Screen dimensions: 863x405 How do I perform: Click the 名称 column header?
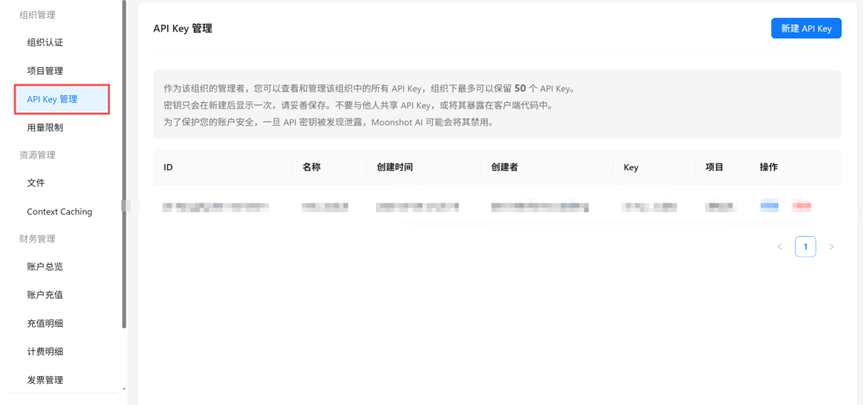311,167
